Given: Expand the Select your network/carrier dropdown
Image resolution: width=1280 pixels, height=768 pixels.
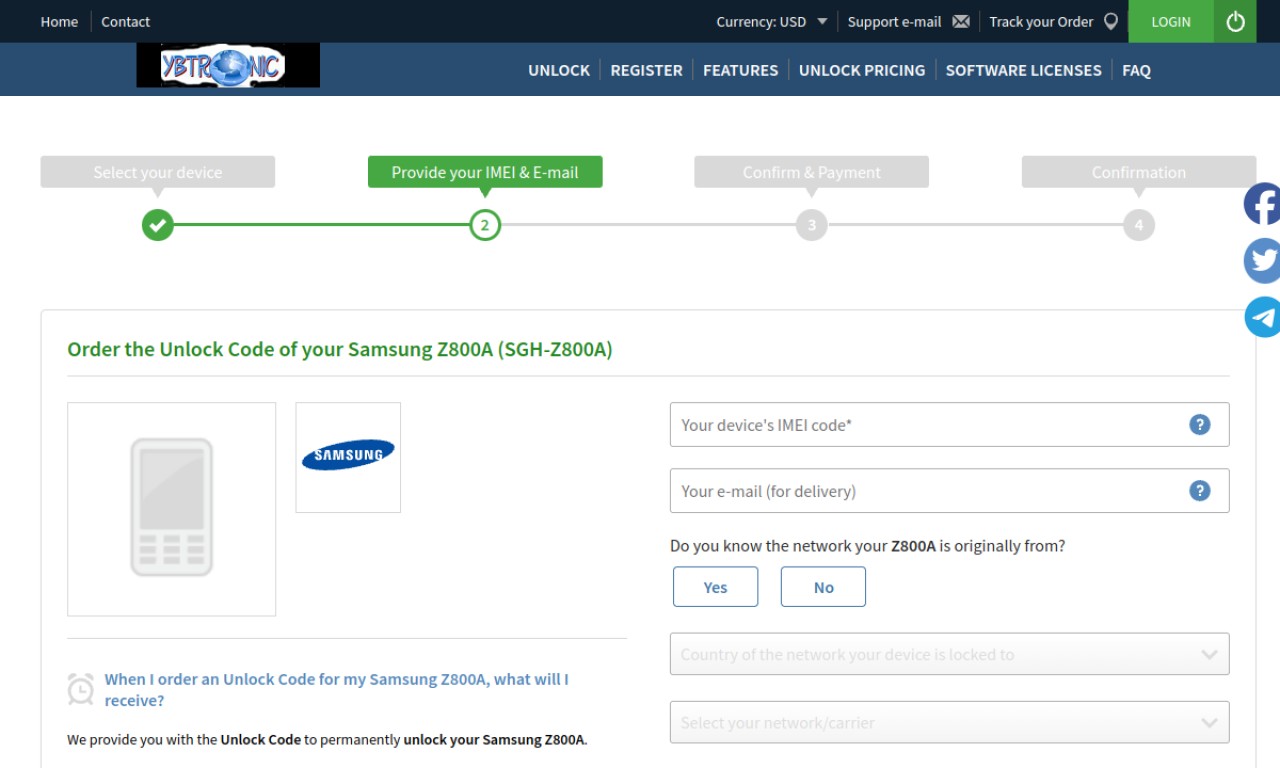Looking at the screenshot, I should (x=949, y=722).
